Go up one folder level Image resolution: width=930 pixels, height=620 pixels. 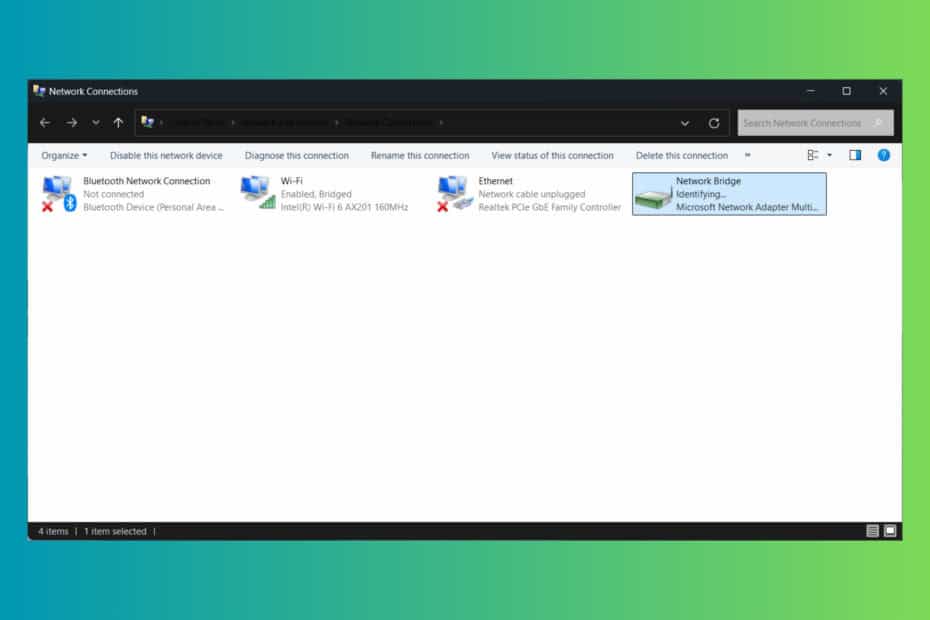pyautogui.click(x=118, y=123)
